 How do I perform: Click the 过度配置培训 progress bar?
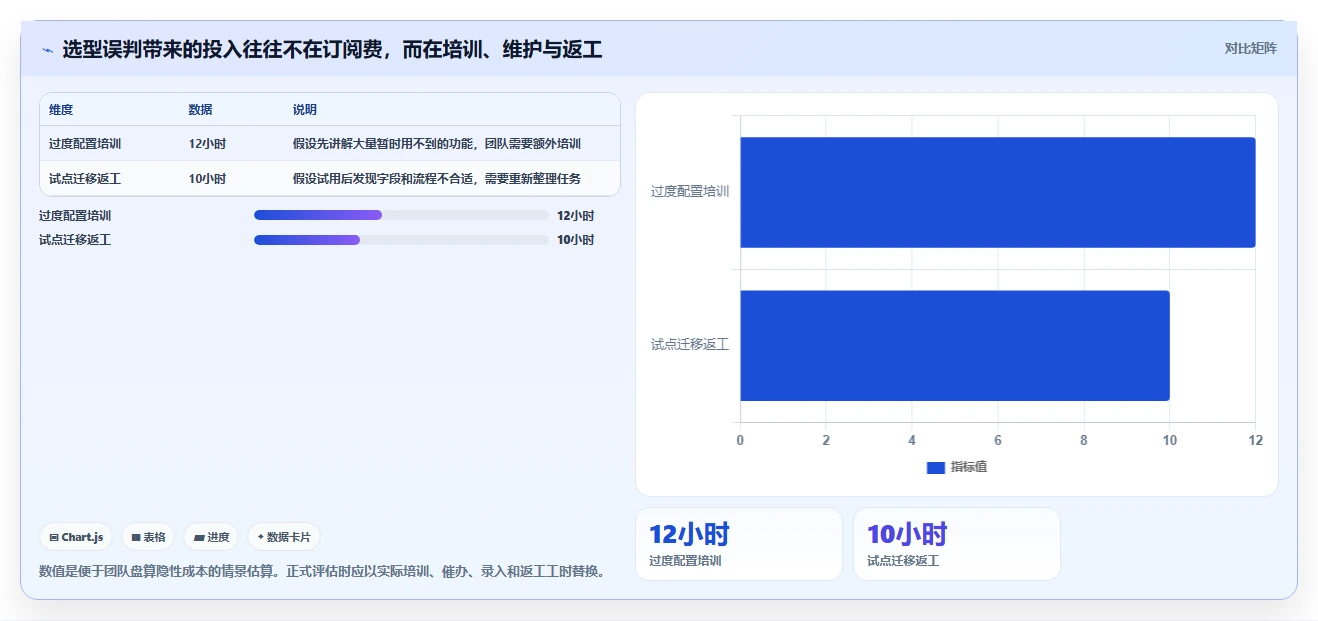point(401,215)
